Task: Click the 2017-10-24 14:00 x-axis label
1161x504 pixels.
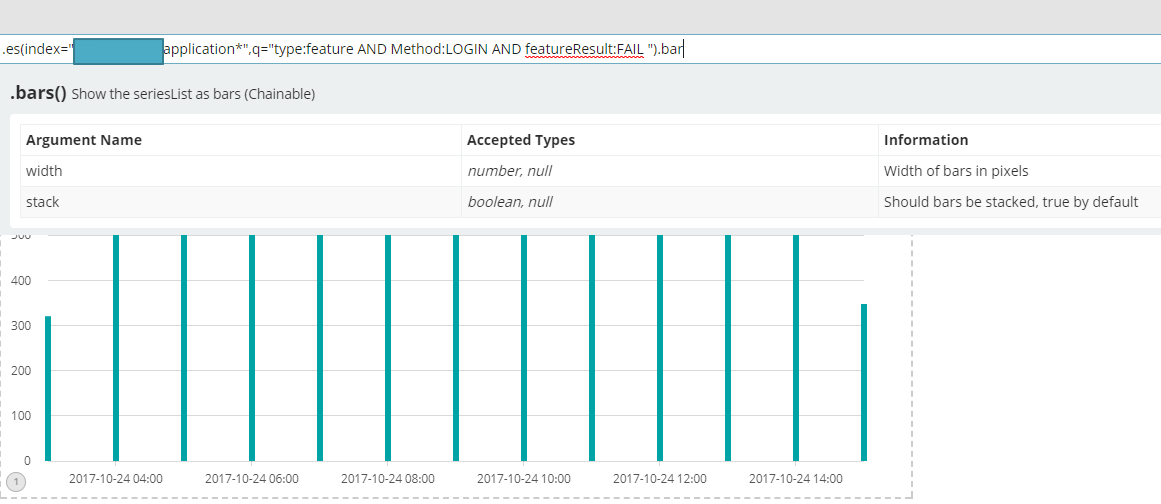Action: pyautogui.click(x=796, y=479)
